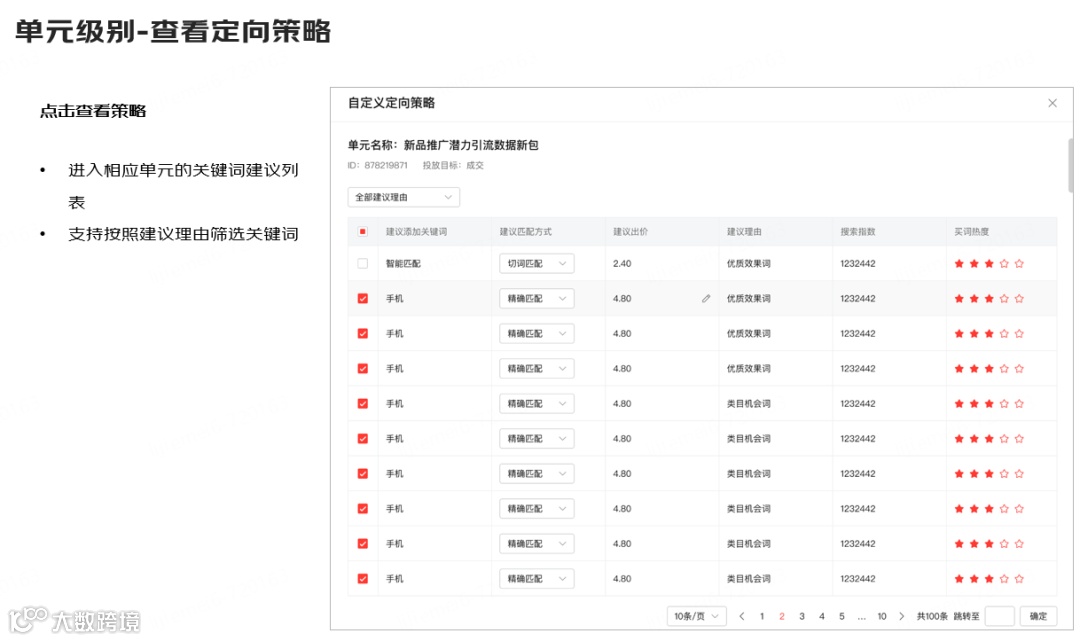The image size is (1080, 641).
Task: Click the 确定 jump button
Action: point(1038,616)
